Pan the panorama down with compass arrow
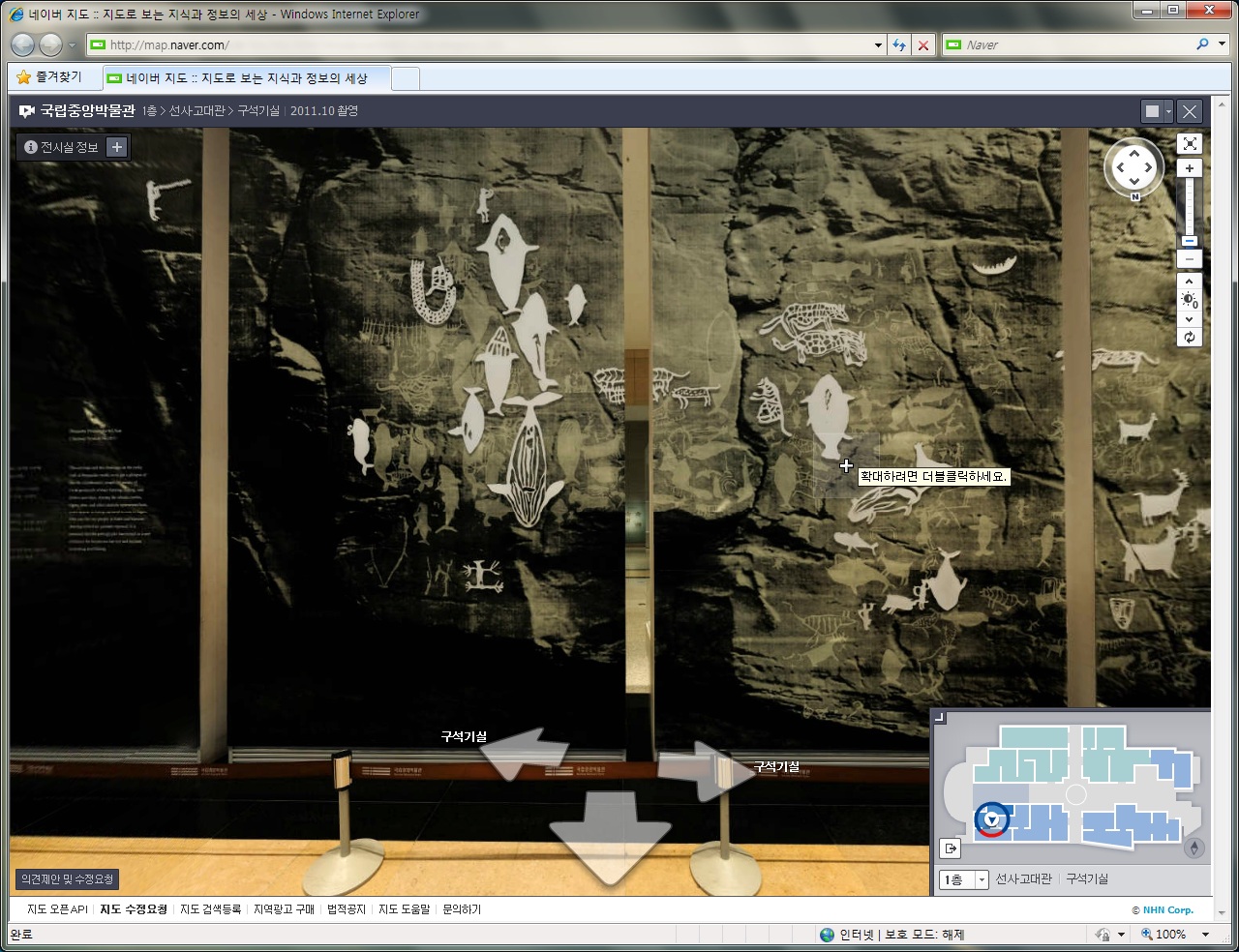This screenshot has width=1239, height=952. (x=1134, y=182)
